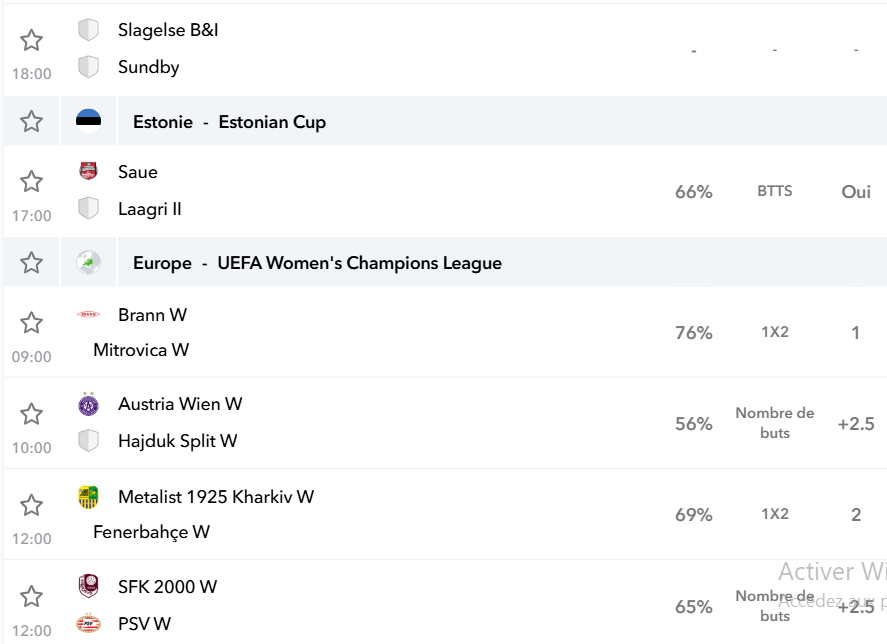Screen dimensions: 887x644
Task: Click the SFK 2000 W club badge
Action: click(88, 586)
